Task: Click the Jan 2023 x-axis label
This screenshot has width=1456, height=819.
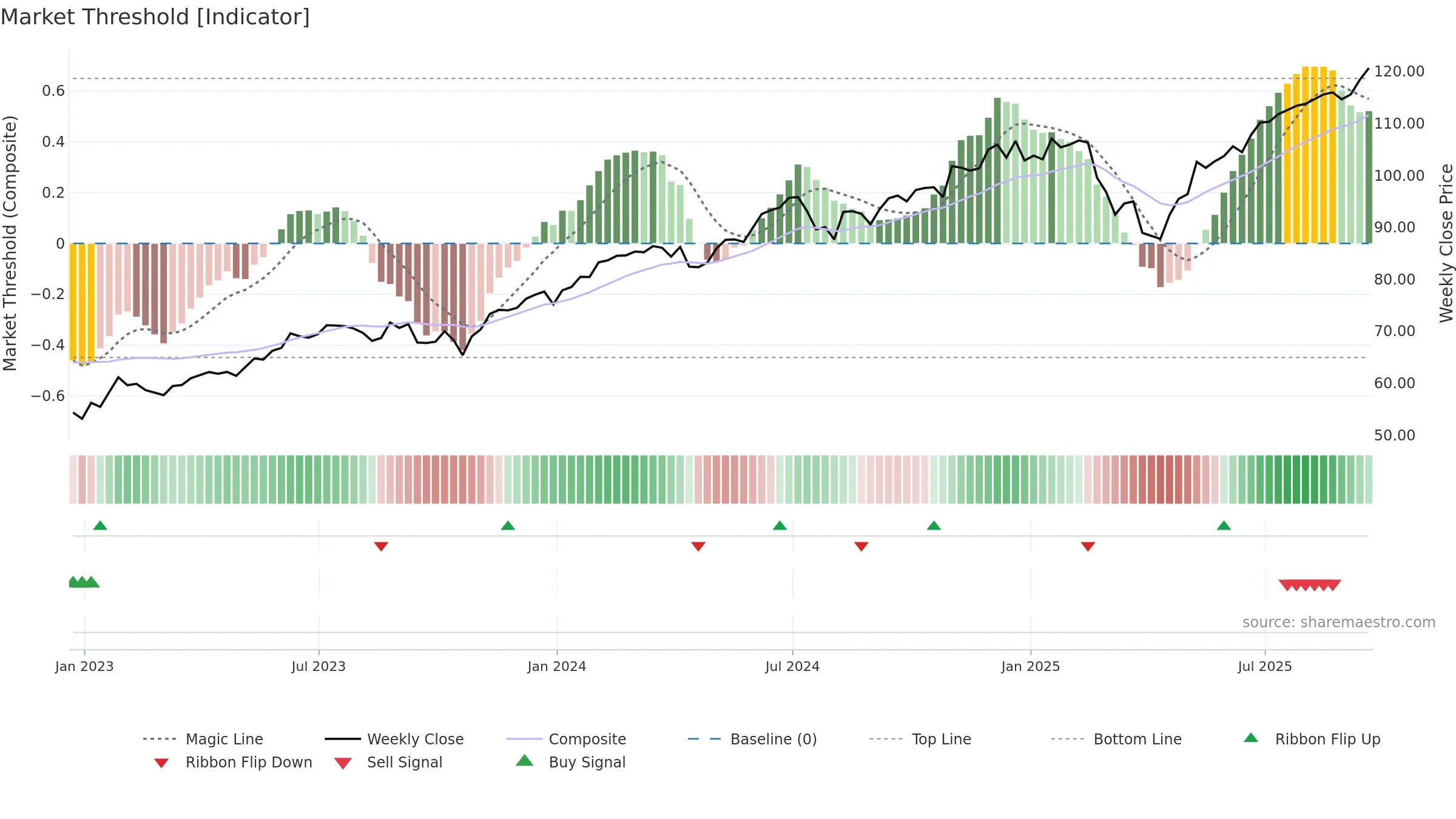Action: coord(84,667)
